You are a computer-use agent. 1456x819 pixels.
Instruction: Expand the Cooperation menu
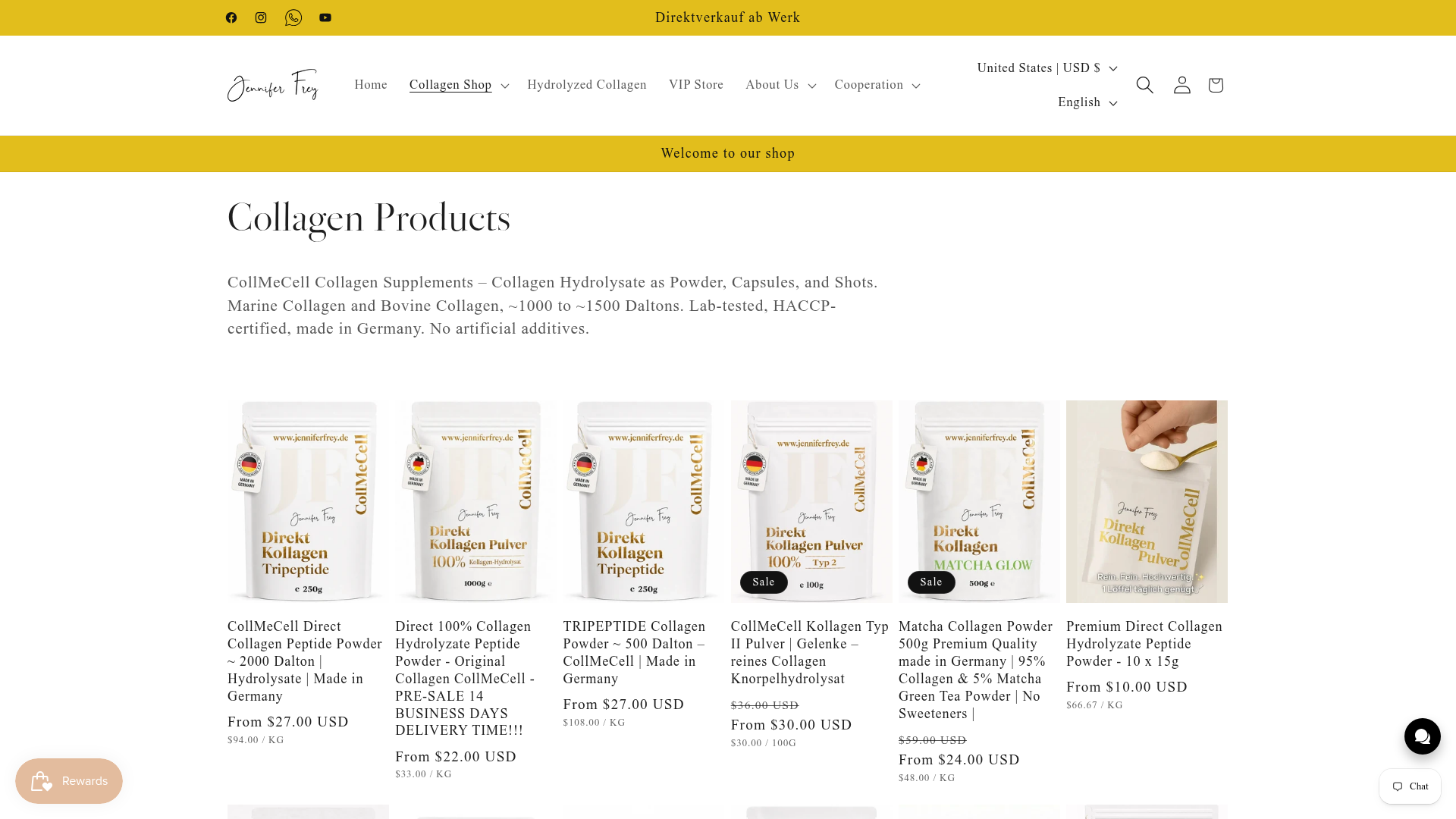[x=877, y=85]
